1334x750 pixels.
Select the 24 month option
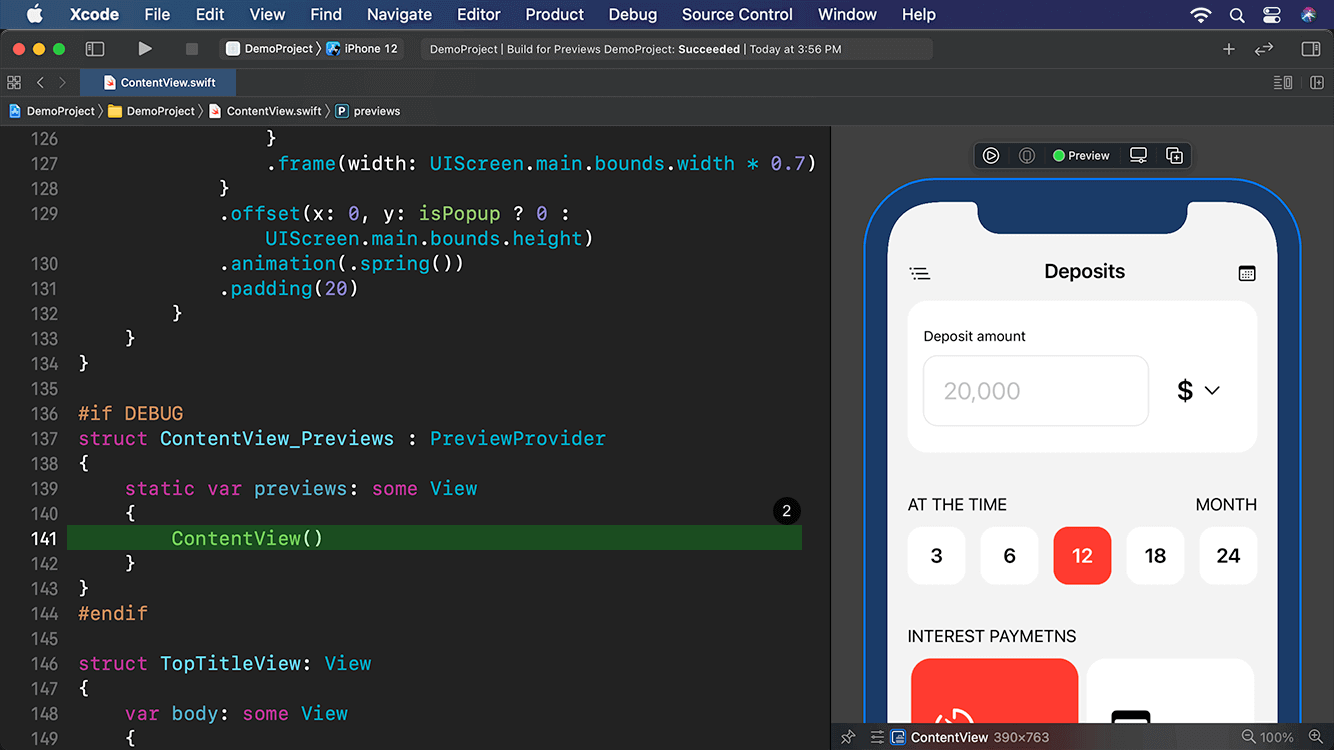[1228, 556]
